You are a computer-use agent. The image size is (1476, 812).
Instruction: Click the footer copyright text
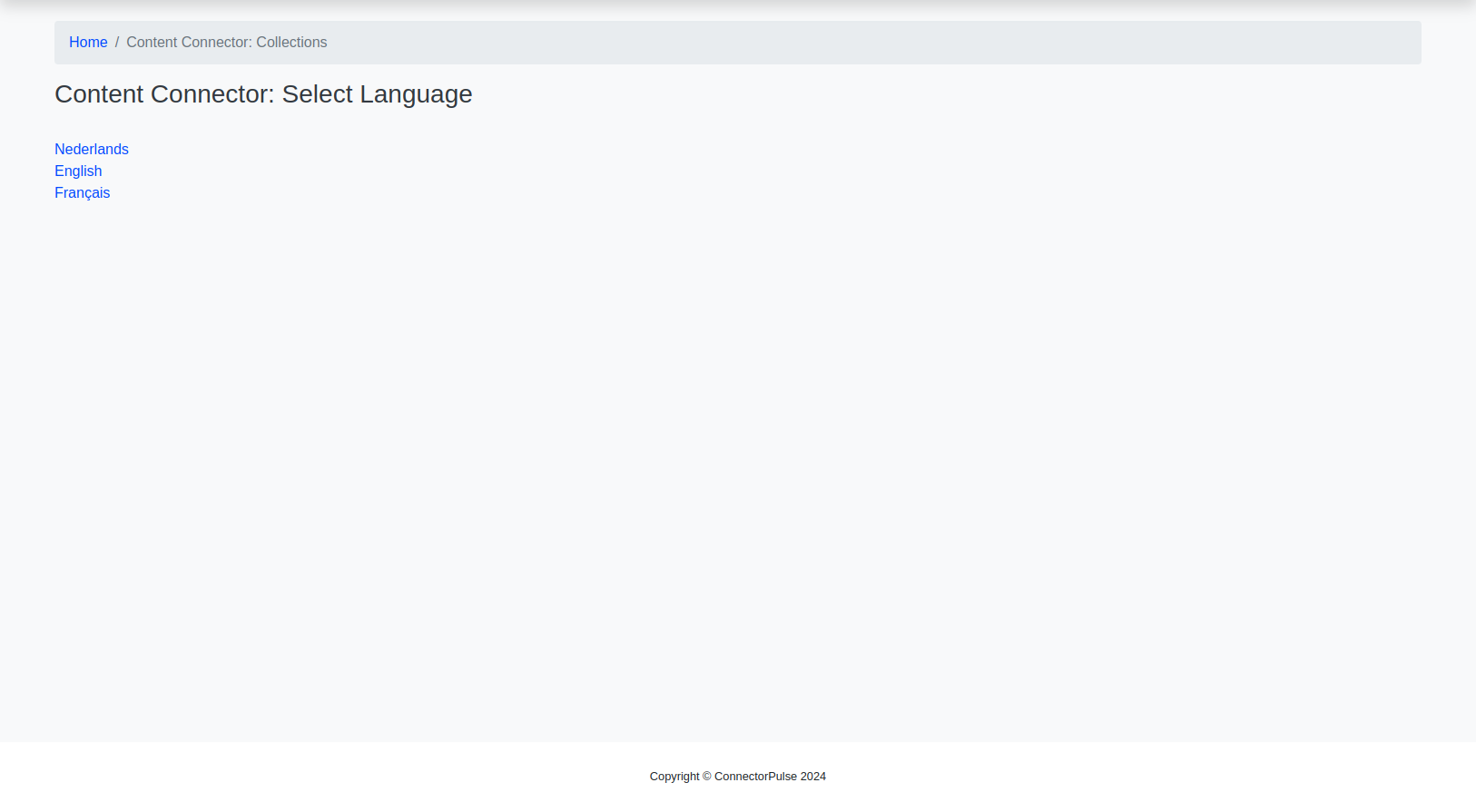pyautogui.click(x=737, y=777)
